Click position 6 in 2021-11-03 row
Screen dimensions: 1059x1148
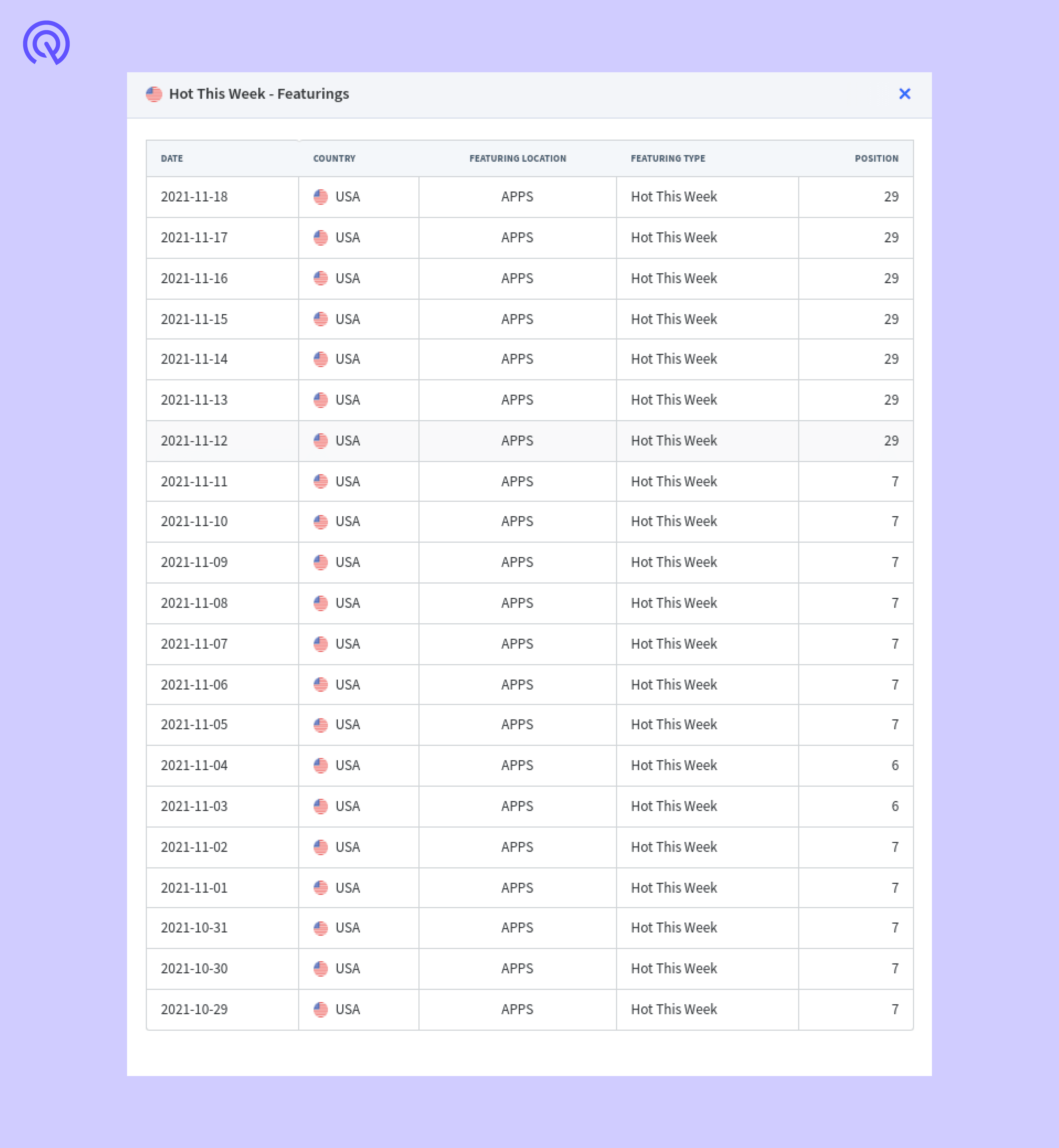895,806
